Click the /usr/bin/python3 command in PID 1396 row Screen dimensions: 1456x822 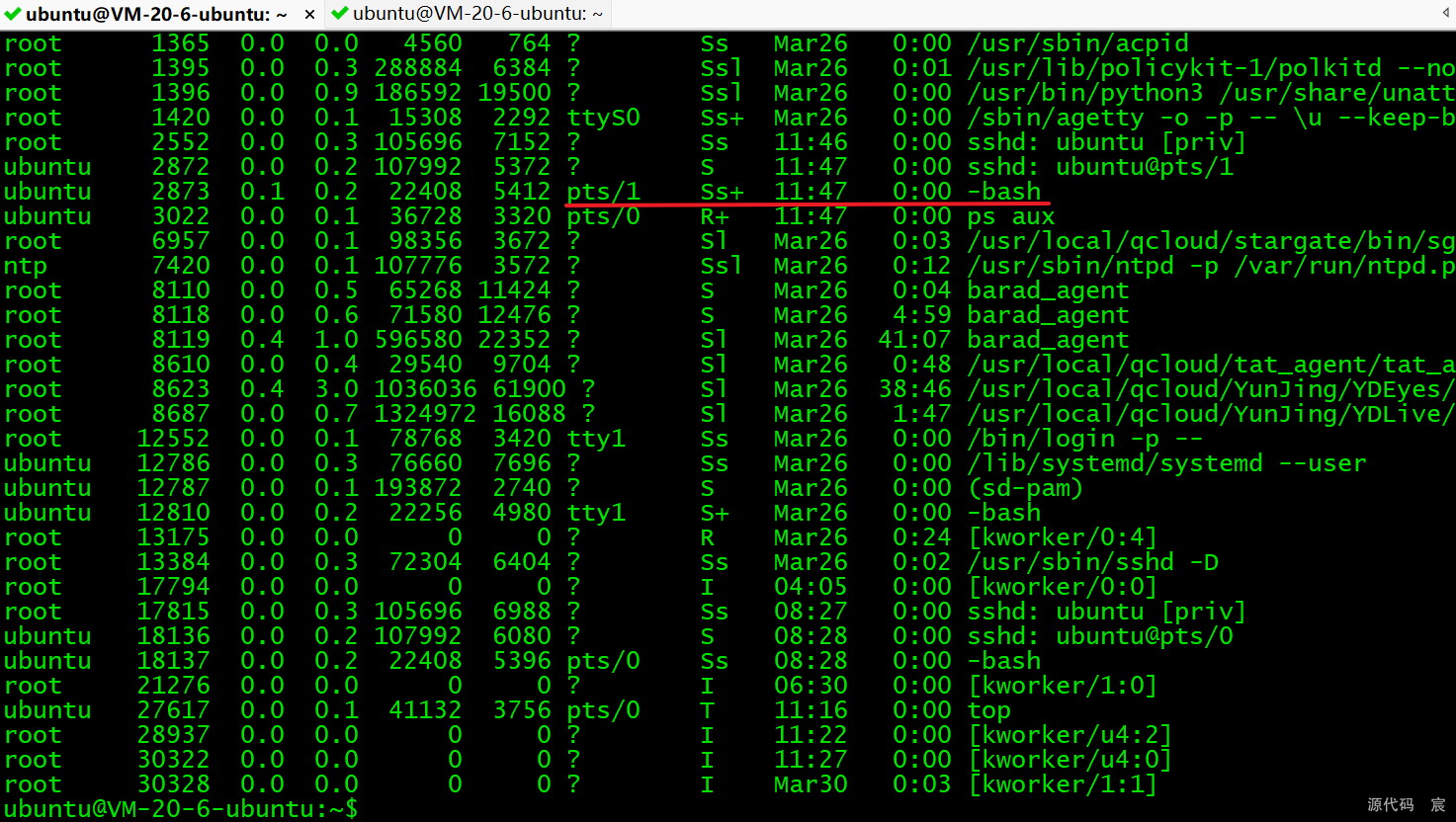1085,93
